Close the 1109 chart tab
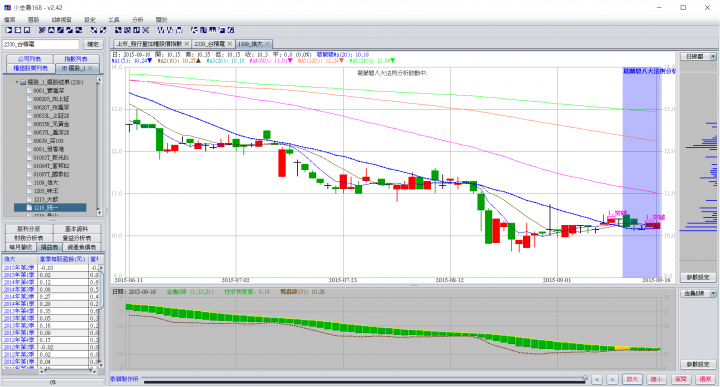The width and height of the screenshot is (720, 387). (x=267, y=44)
